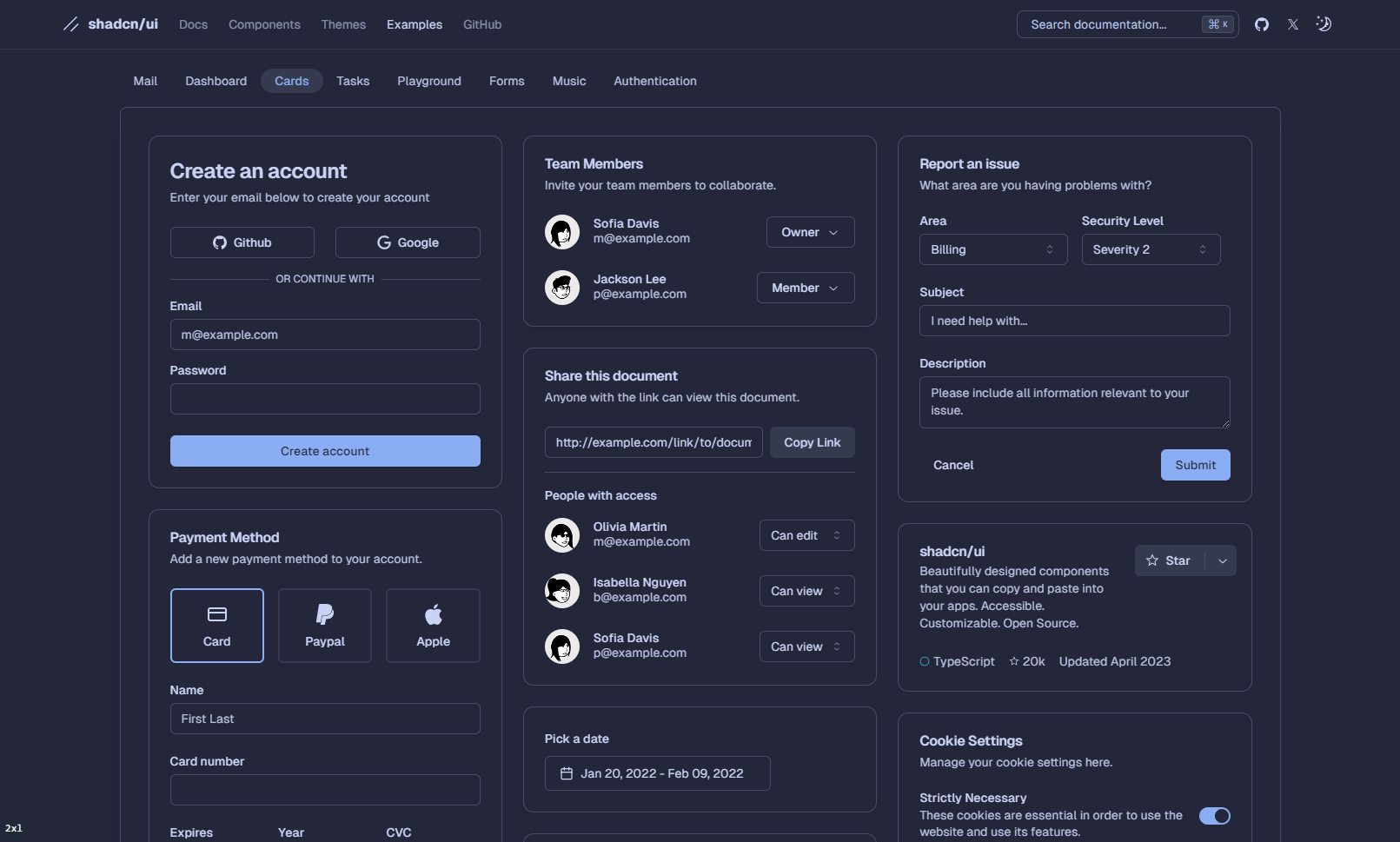Click the shadcn/ui logo
The width and height of the screenshot is (1400, 842).
(x=110, y=24)
